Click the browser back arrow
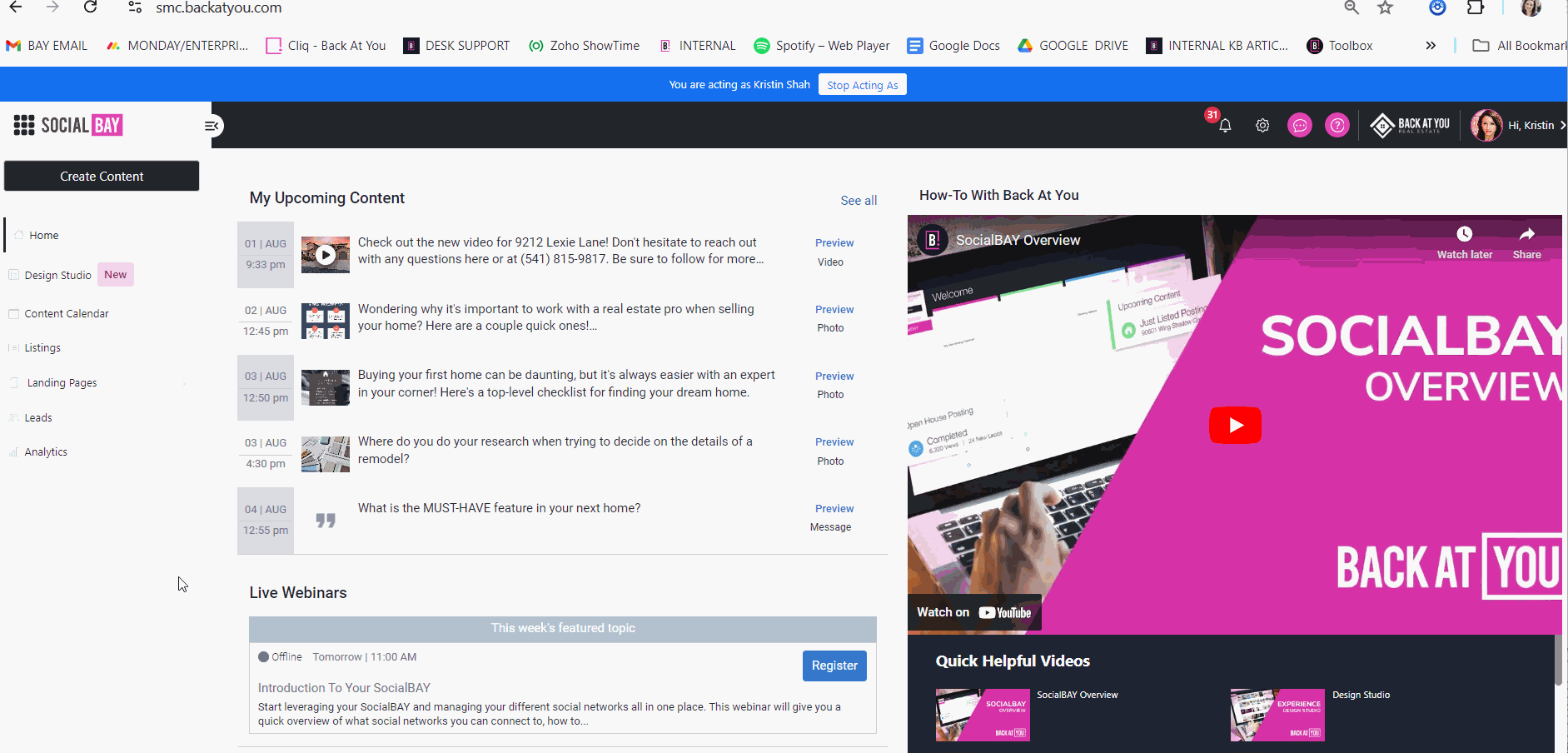The image size is (1568, 753). click(16, 7)
